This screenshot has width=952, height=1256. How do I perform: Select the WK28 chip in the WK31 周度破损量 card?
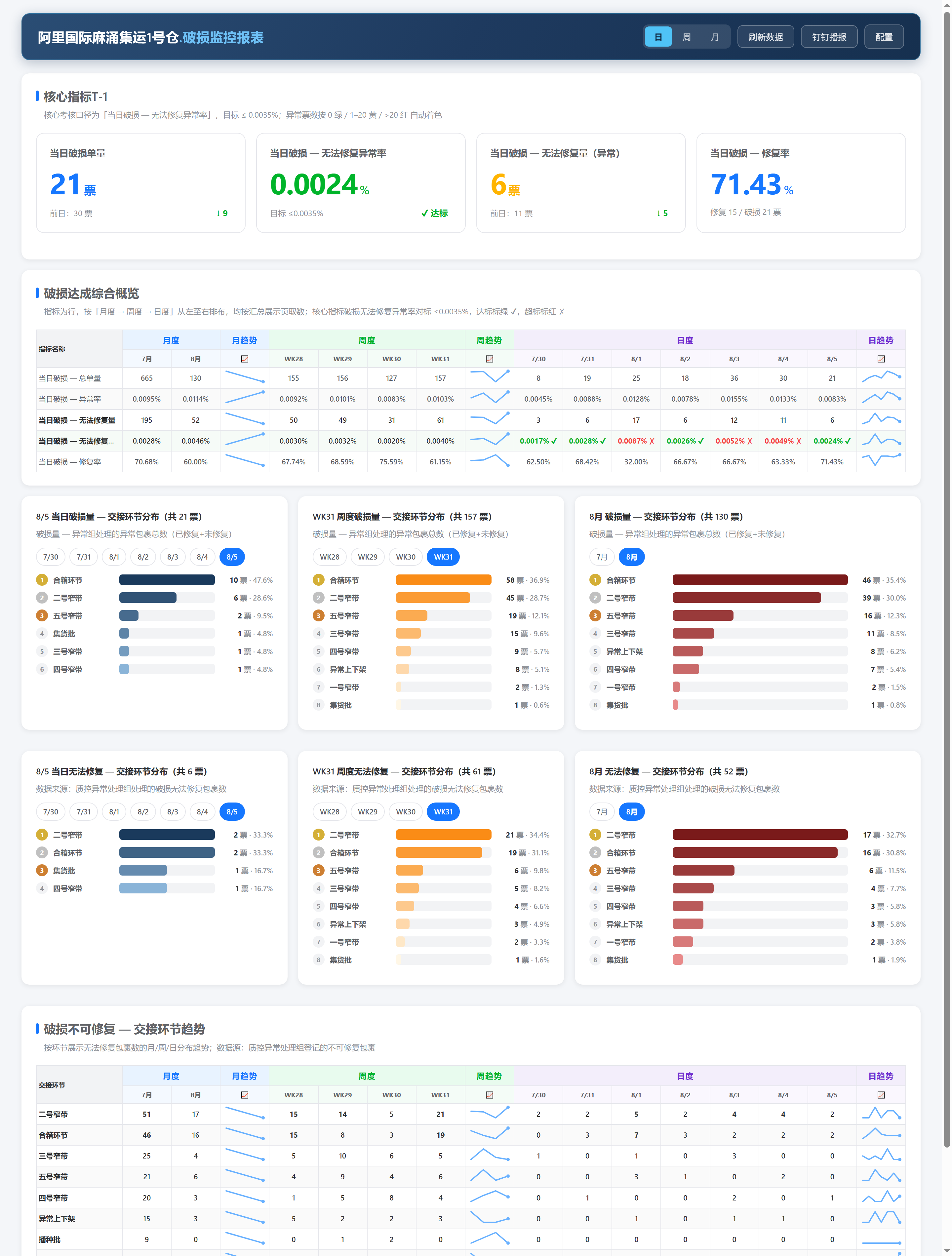(330, 557)
